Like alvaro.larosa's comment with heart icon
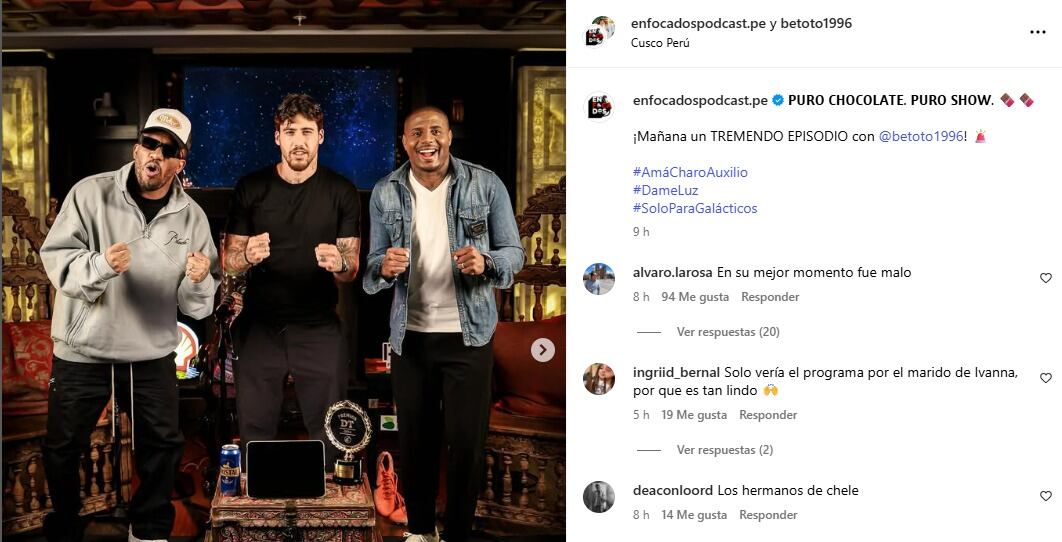The image size is (1062, 542). (1046, 278)
